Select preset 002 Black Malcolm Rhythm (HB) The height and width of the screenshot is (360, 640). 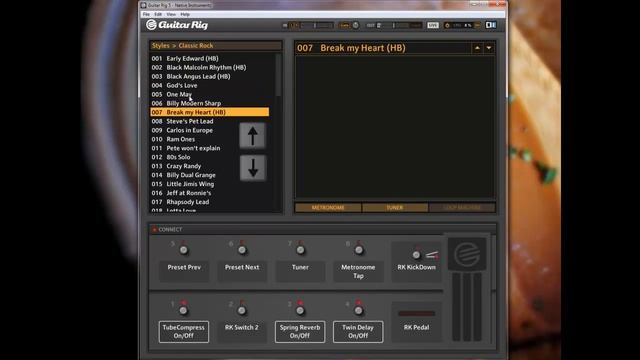coord(210,67)
